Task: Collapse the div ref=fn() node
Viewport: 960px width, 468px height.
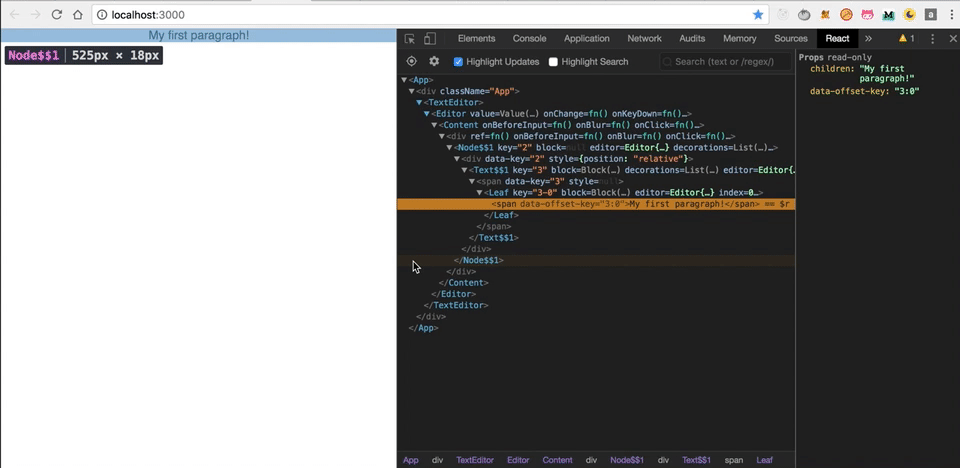Action: pos(441,137)
